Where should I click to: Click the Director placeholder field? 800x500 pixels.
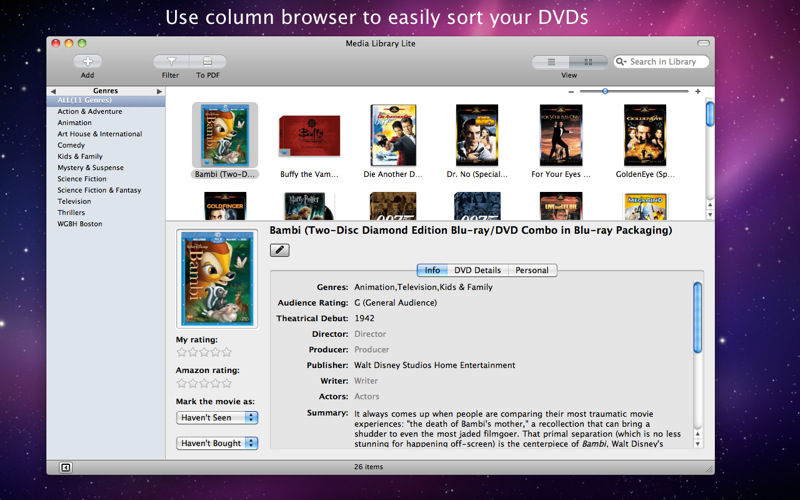[x=370, y=334]
